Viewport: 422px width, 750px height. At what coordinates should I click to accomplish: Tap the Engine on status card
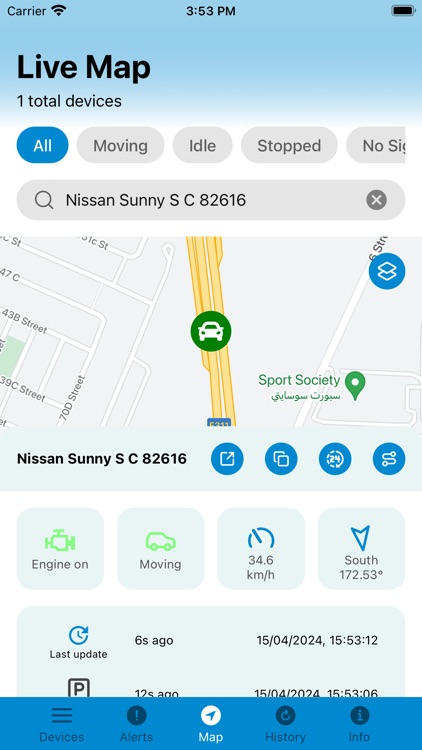(x=60, y=549)
